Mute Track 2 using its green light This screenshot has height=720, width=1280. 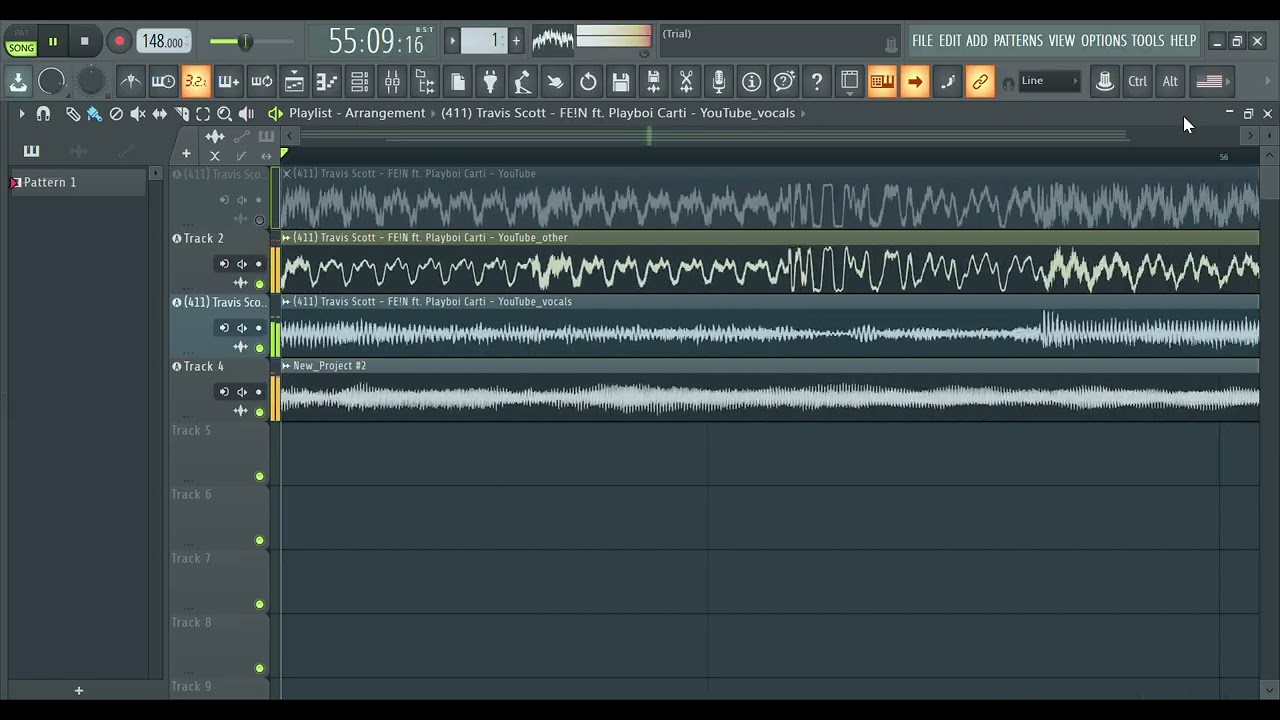pyautogui.click(x=260, y=284)
